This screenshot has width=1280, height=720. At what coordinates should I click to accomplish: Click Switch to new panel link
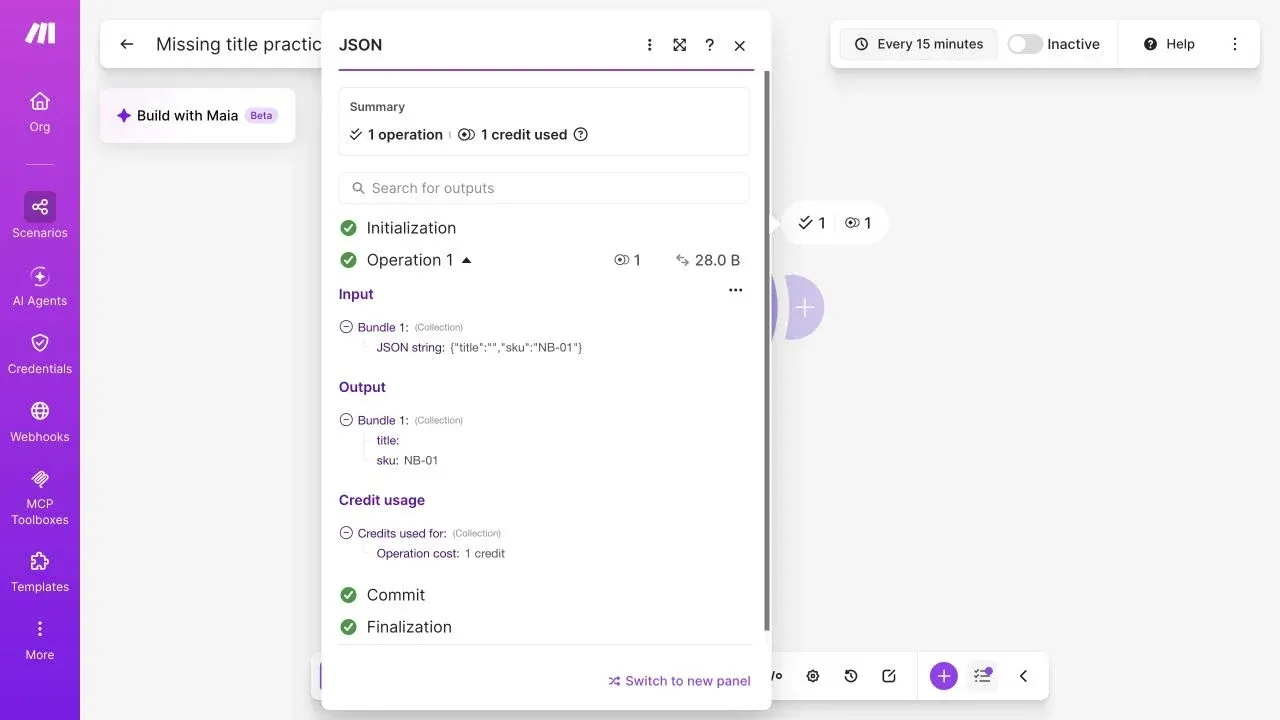[680, 681]
